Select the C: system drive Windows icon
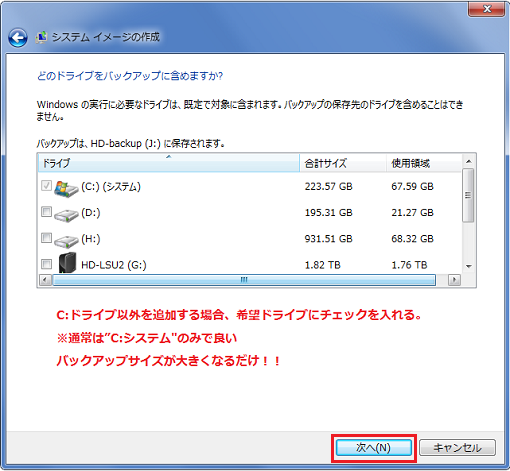This screenshot has height=471, width=510. click(66, 189)
